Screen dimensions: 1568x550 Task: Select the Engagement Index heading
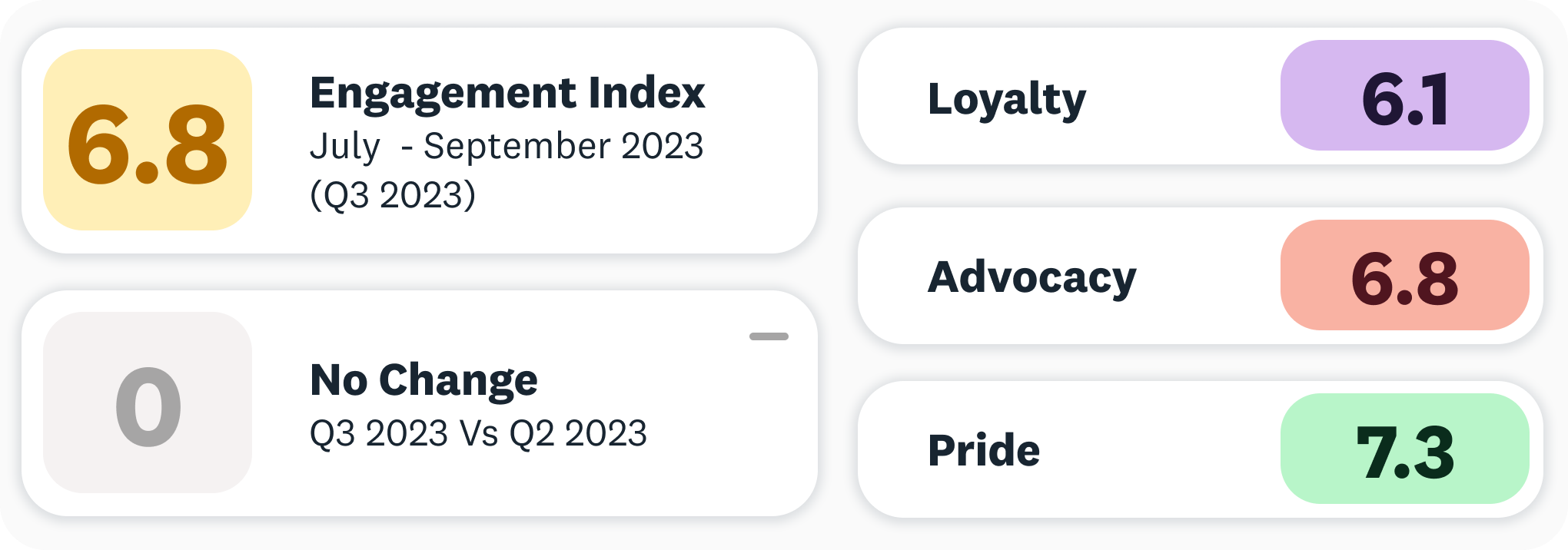point(507,94)
